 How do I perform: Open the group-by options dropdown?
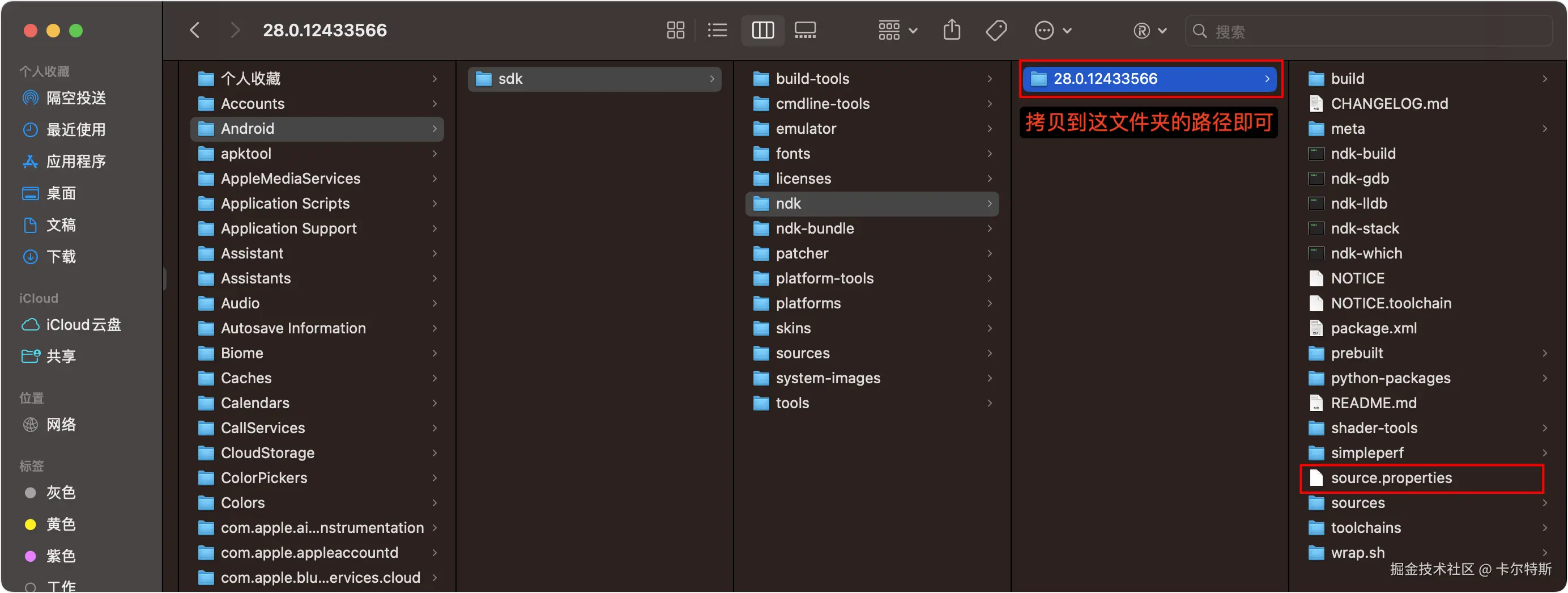pos(897,31)
